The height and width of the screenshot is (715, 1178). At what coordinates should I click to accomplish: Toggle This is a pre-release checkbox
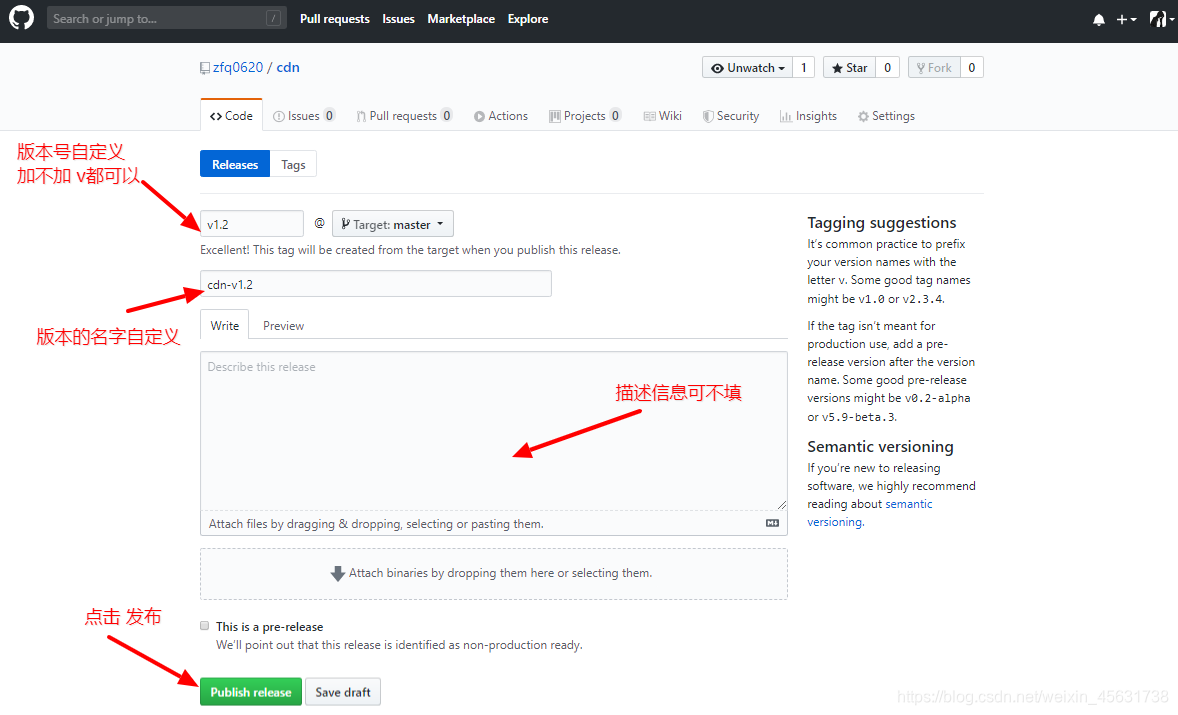point(204,626)
